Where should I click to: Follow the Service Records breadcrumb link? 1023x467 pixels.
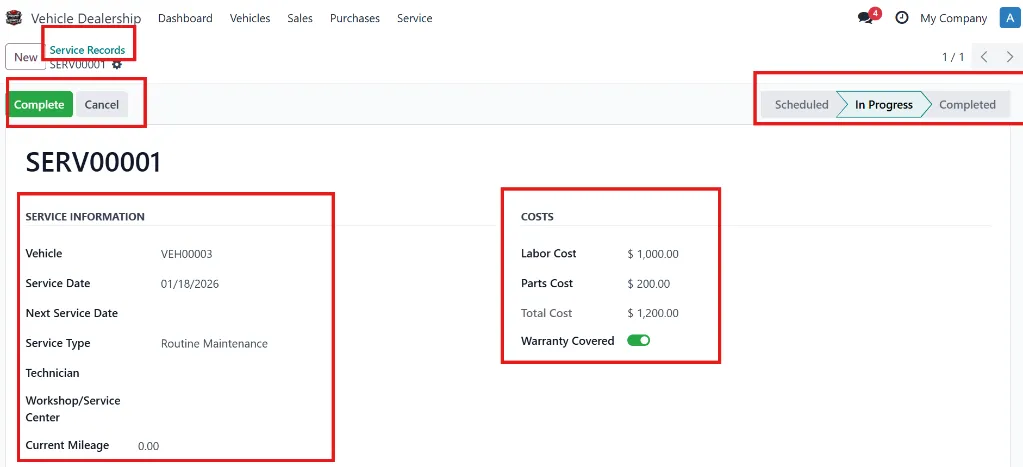[x=87, y=50]
